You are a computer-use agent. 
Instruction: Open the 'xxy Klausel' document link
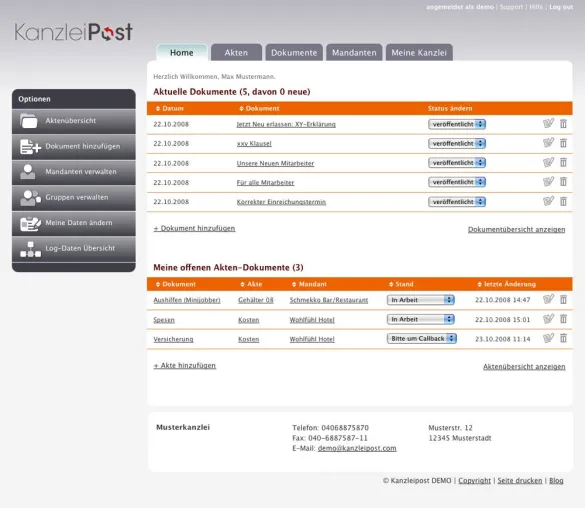click(254, 144)
